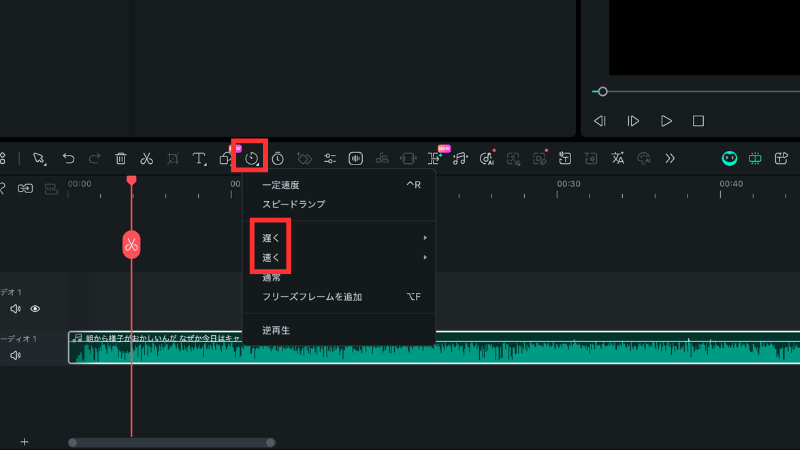The height and width of the screenshot is (450, 800).
Task: Click the grayed track layout icon
Action: pyautogui.click(x=51, y=189)
